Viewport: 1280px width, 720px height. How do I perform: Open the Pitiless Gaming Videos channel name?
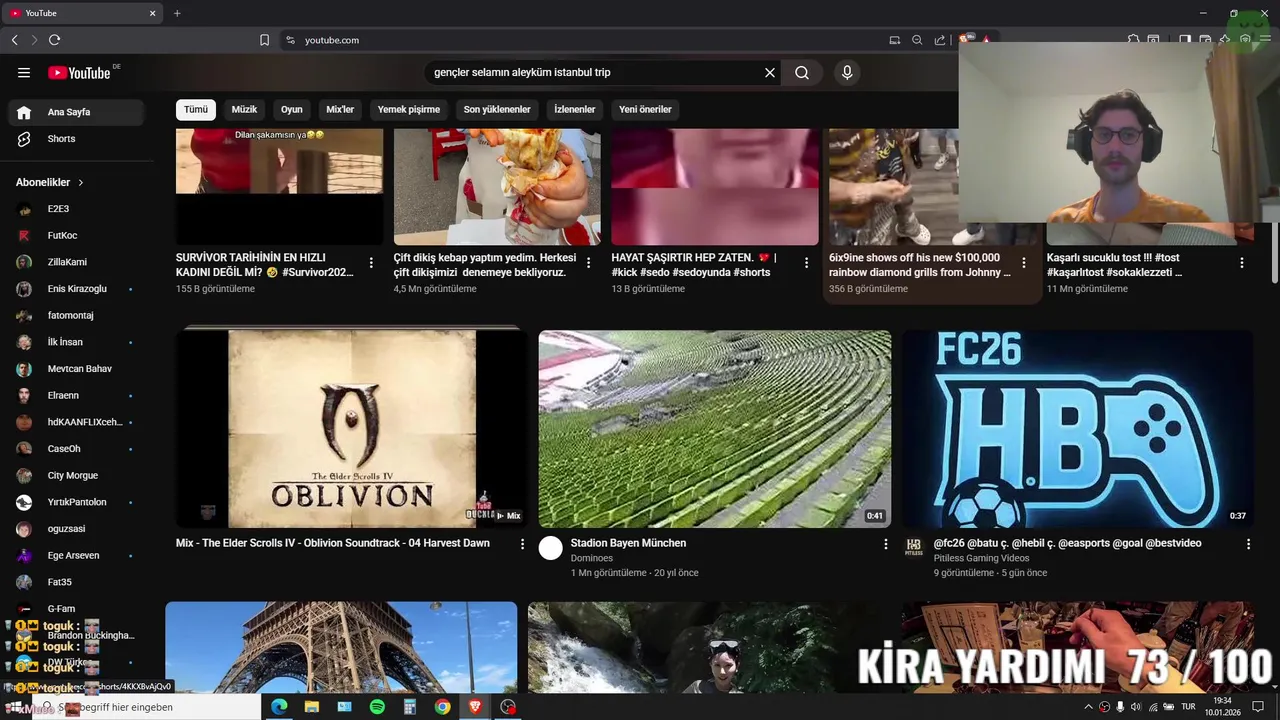[x=981, y=558]
